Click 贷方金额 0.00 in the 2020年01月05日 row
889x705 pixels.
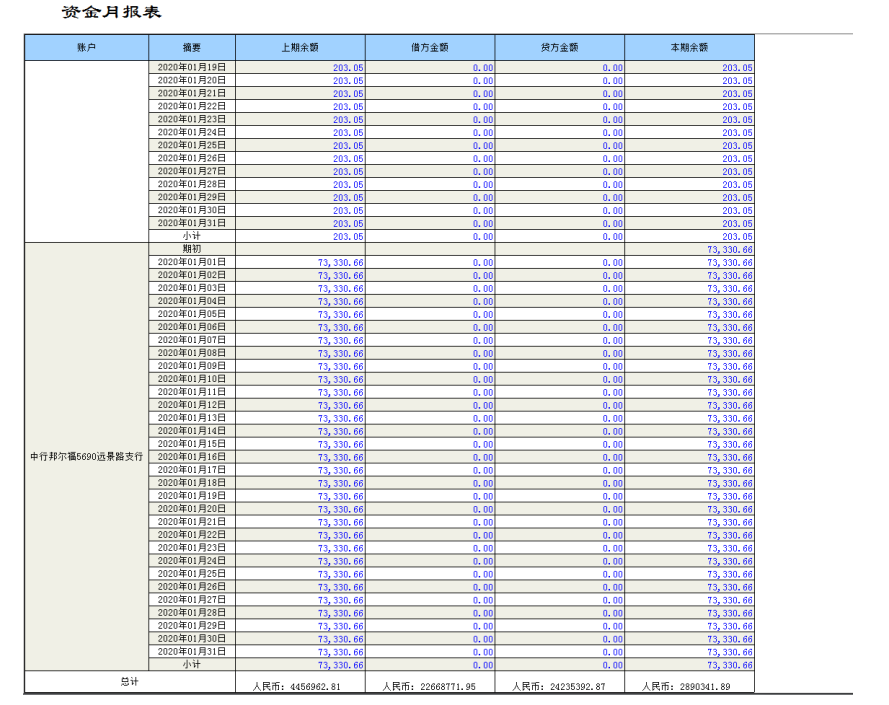[x=613, y=315]
